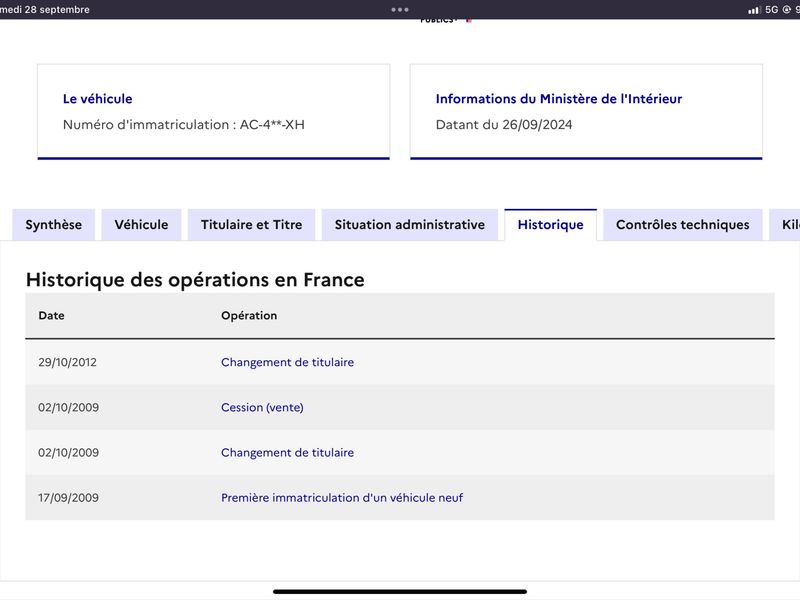Tap the date '28 septembre' in status bar
The width and height of the screenshot is (800, 600).
(x=57, y=10)
